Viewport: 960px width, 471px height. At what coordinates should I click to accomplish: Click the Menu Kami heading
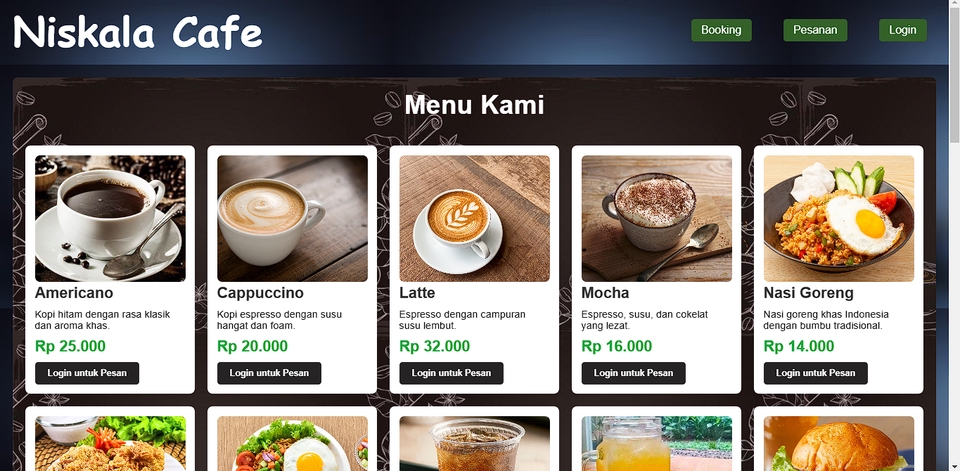(474, 105)
